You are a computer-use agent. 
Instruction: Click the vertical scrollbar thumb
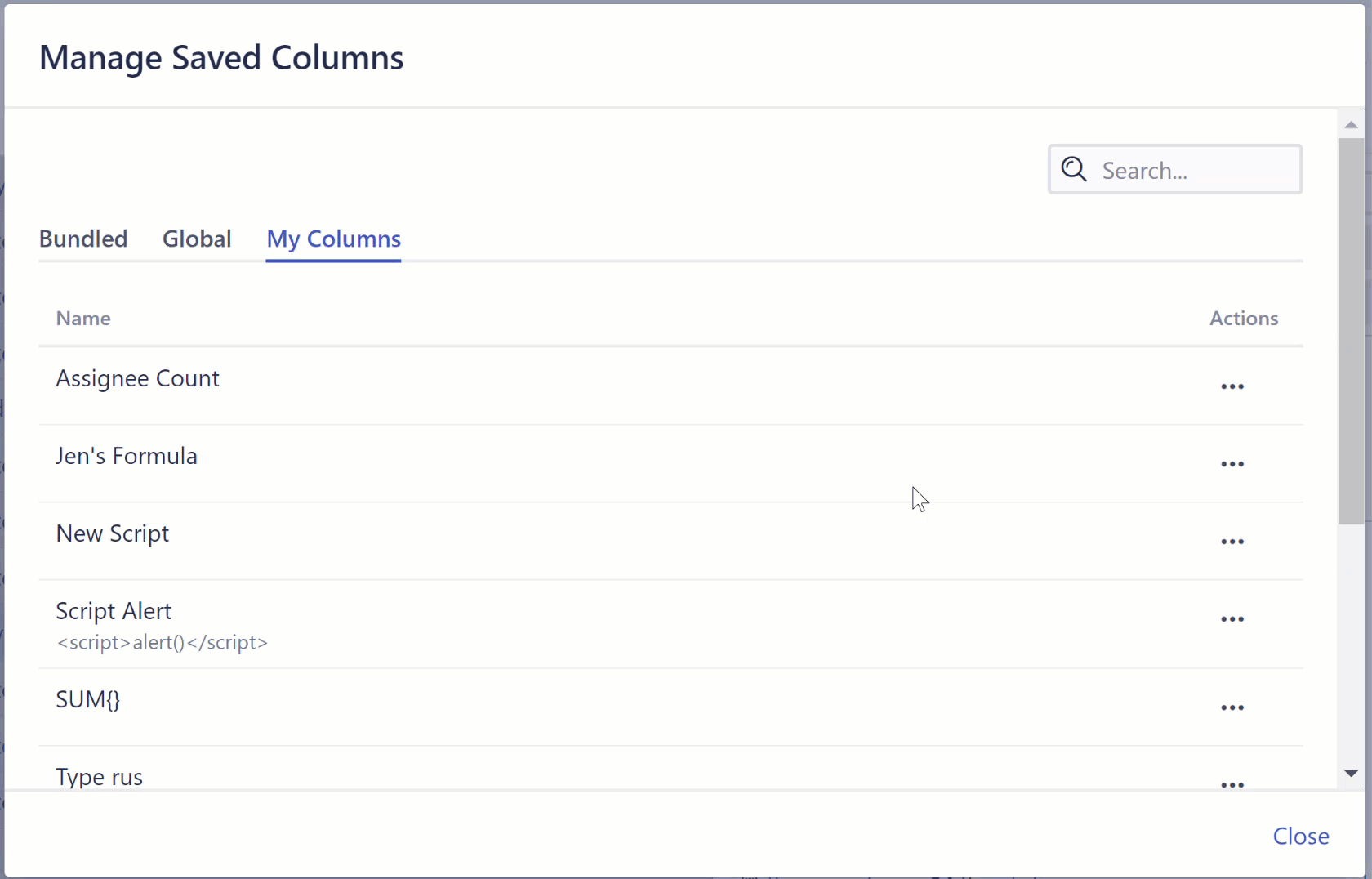(1352, 331)
